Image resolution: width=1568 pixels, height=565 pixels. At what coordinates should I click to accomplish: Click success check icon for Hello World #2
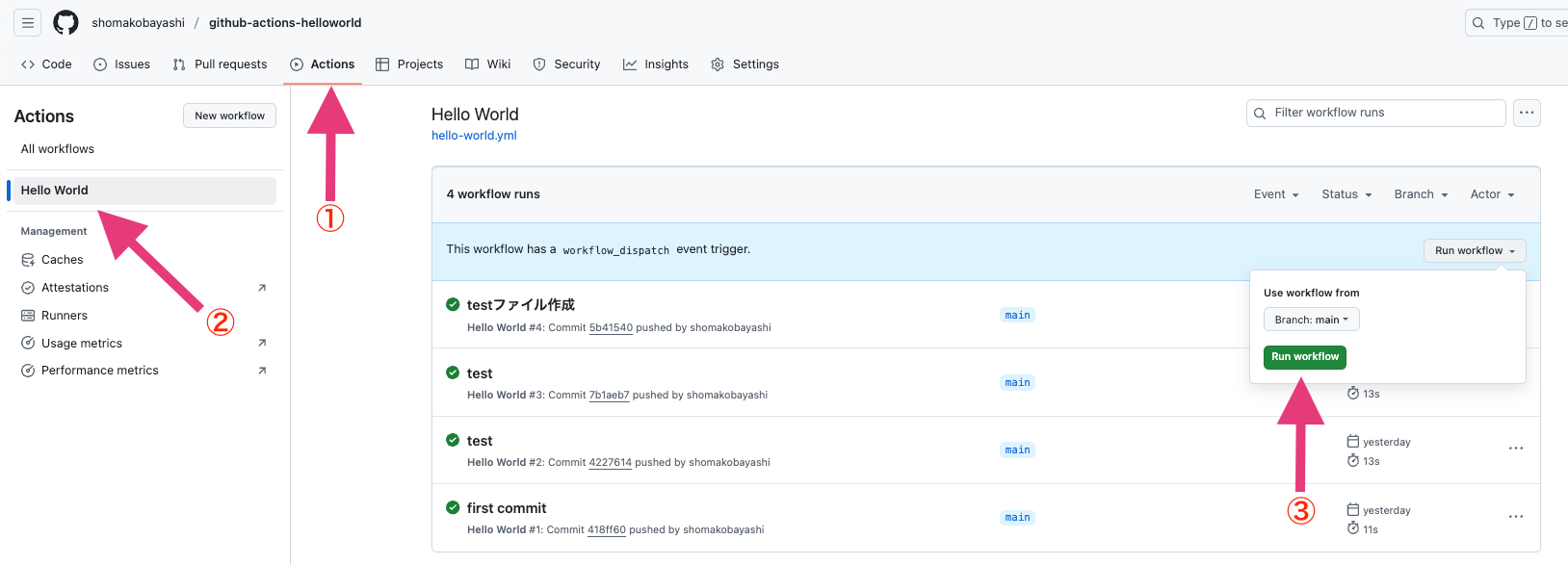(x=453, y=440)
